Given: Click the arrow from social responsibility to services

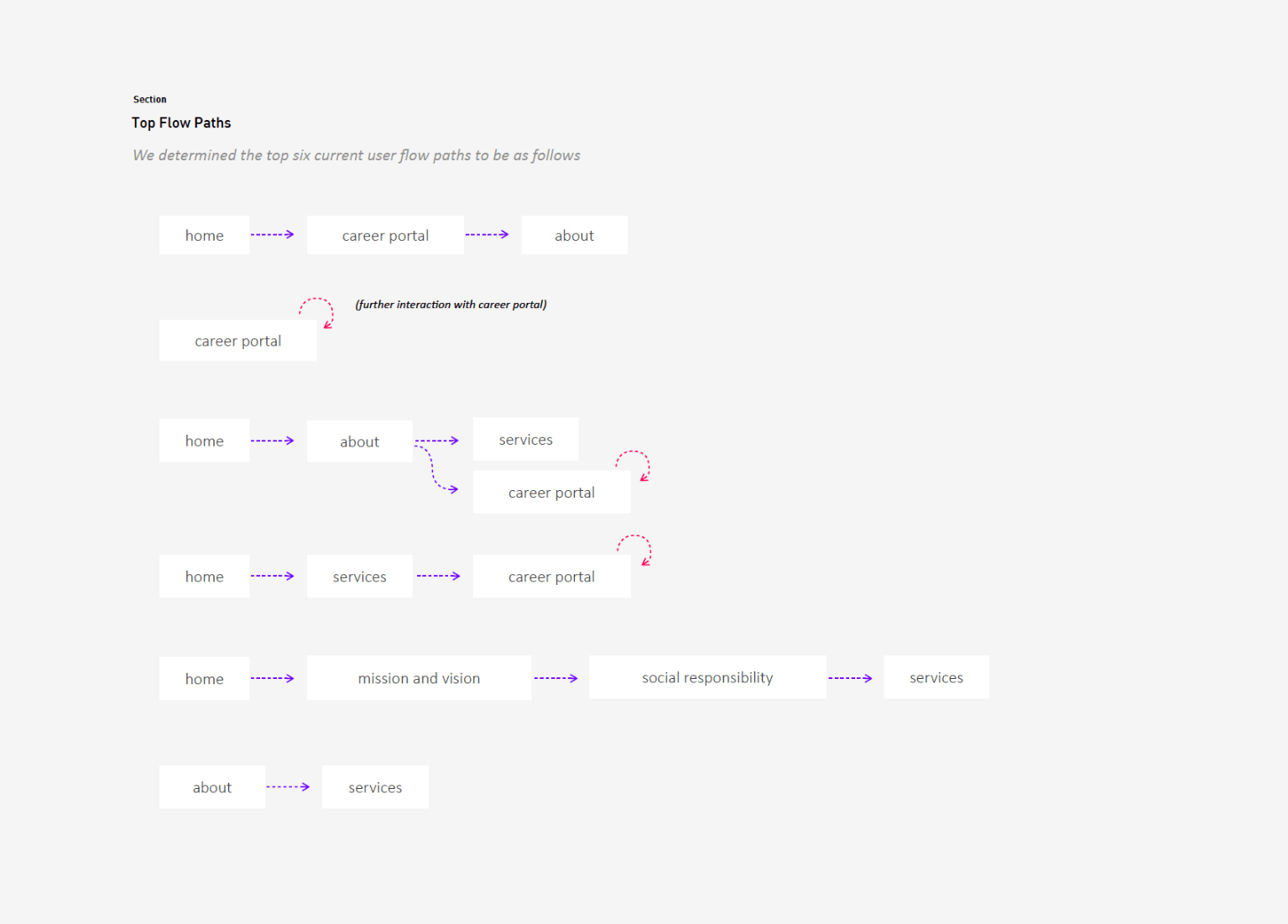Looking at the screenshot, I should [x=850, y=678].
